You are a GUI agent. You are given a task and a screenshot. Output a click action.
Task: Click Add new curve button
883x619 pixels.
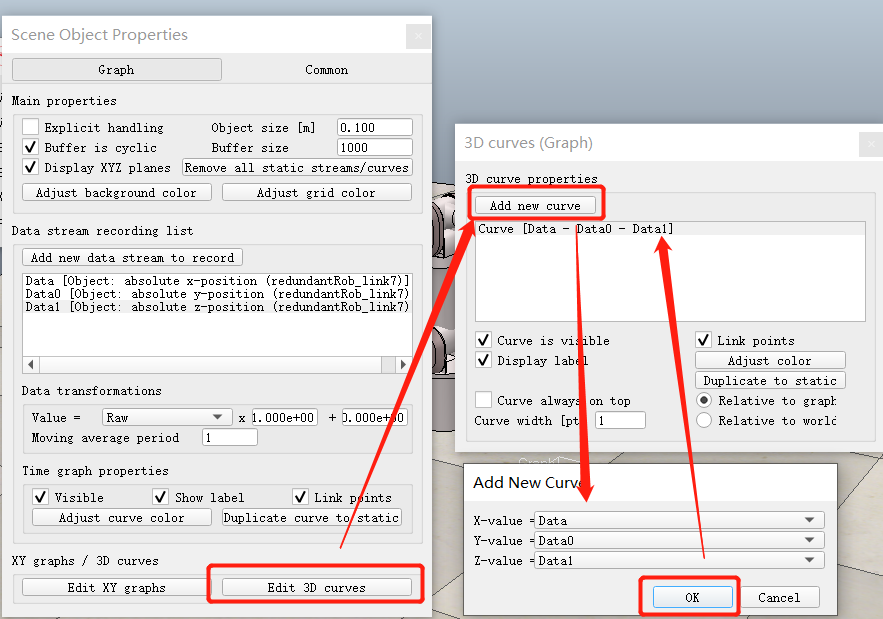coord(535,206)
